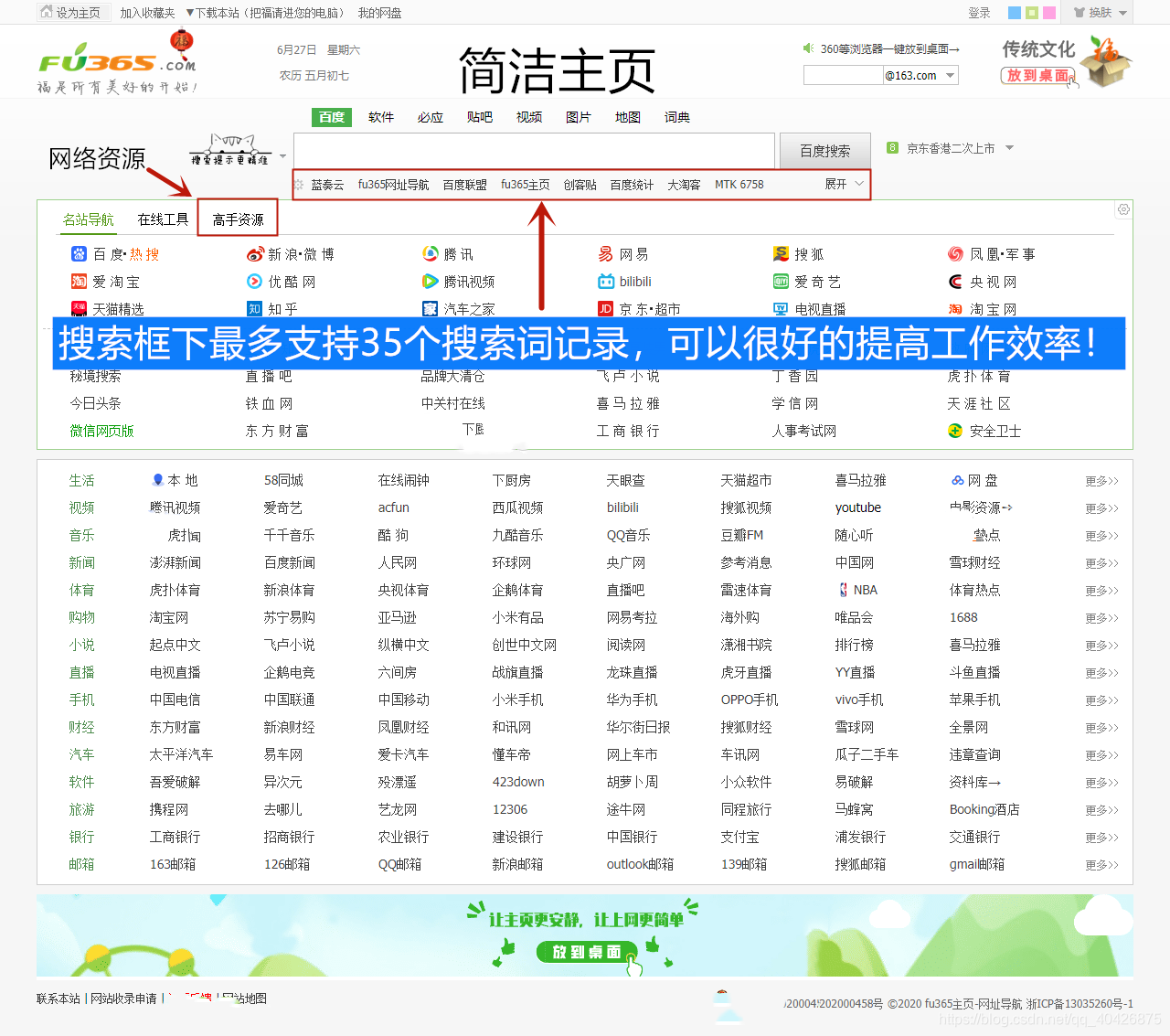Open 央视网 icon link
The width and height of the screenshot is (1170, 1036).
(x=956, y=282)
